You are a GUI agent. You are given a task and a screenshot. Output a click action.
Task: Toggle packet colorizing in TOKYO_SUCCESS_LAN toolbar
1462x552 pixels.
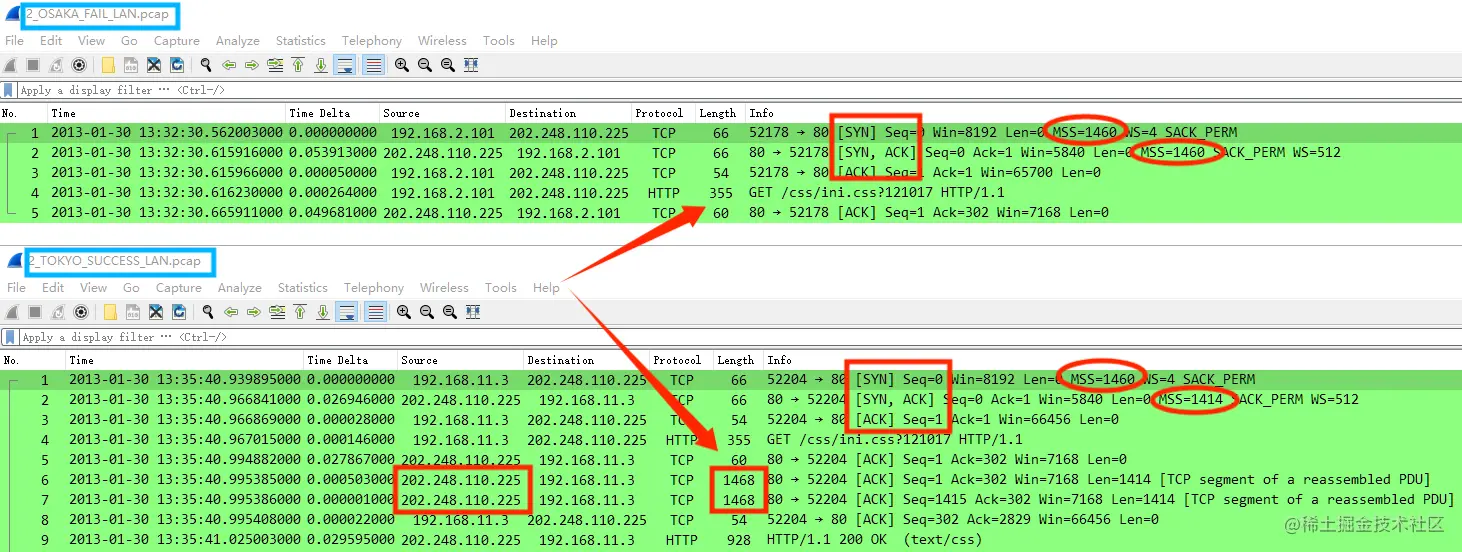tap(375, 312)
